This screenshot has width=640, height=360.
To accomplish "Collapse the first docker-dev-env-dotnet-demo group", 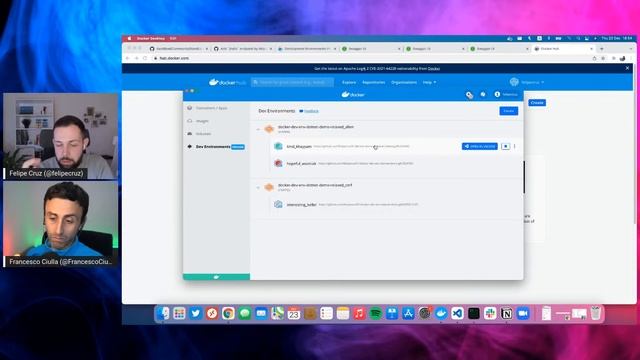I will 258,129.
